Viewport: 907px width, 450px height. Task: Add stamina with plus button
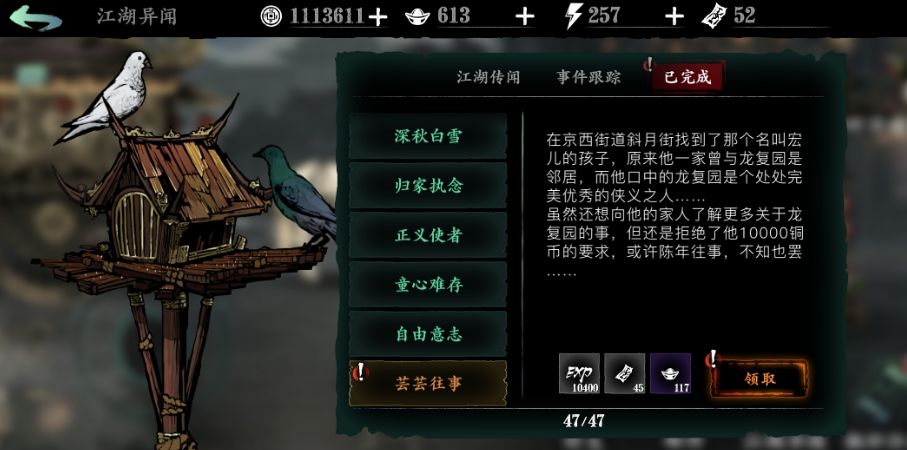[674, 17]
